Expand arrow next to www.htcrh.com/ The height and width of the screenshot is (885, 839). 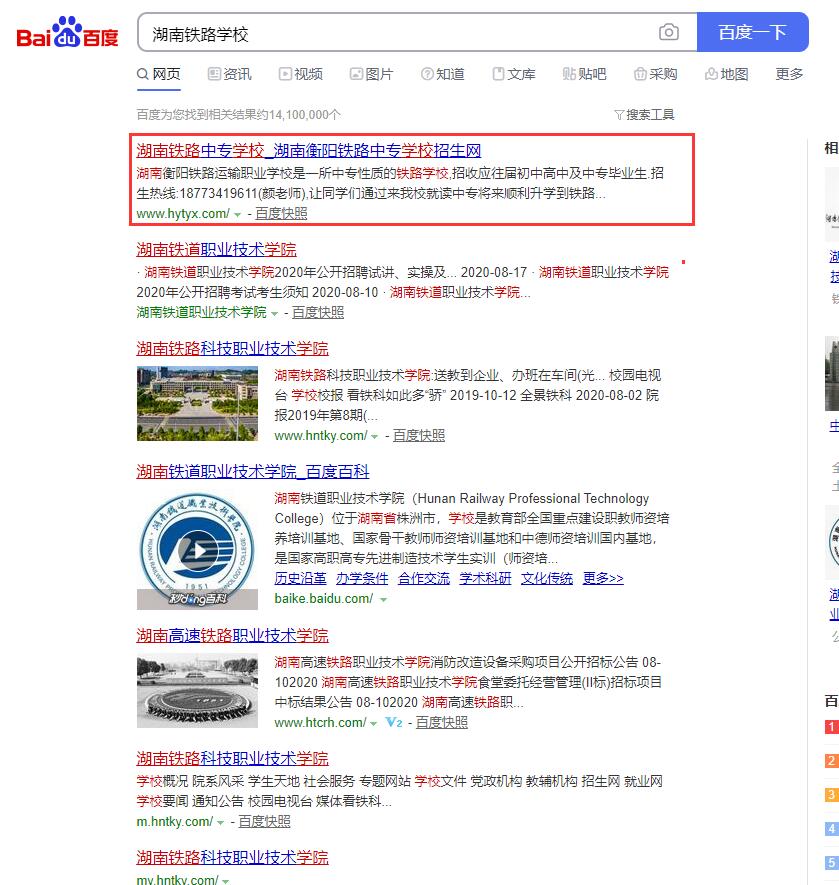coord(373,724)
